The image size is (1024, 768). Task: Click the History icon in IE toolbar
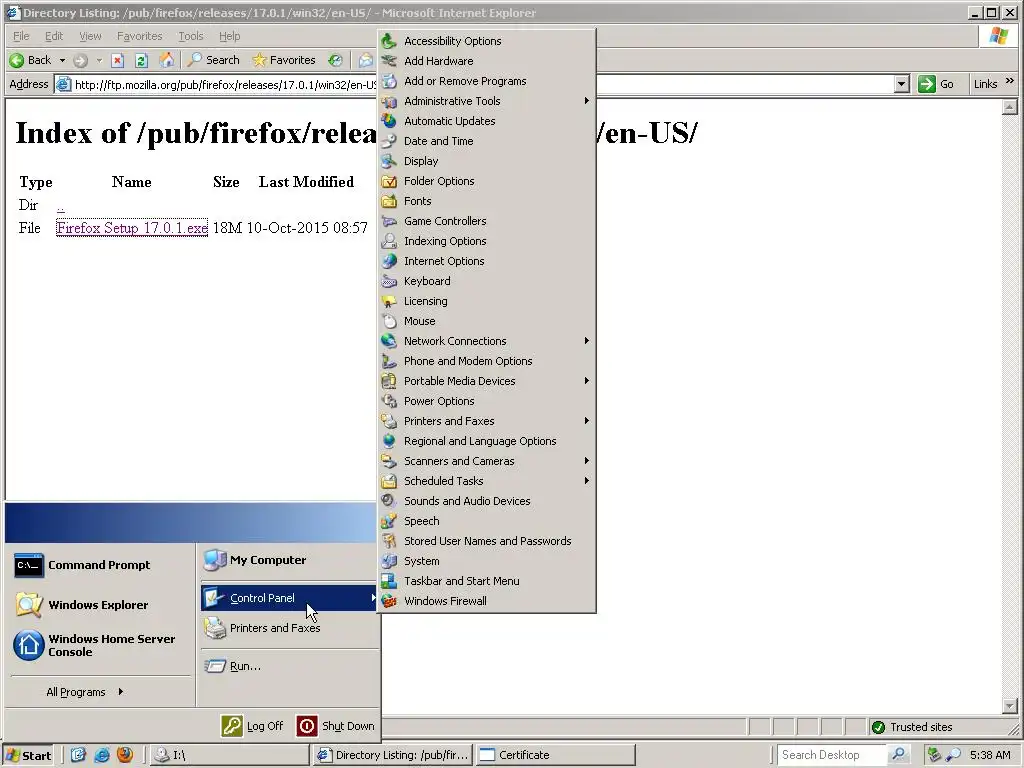click(335, 60)
